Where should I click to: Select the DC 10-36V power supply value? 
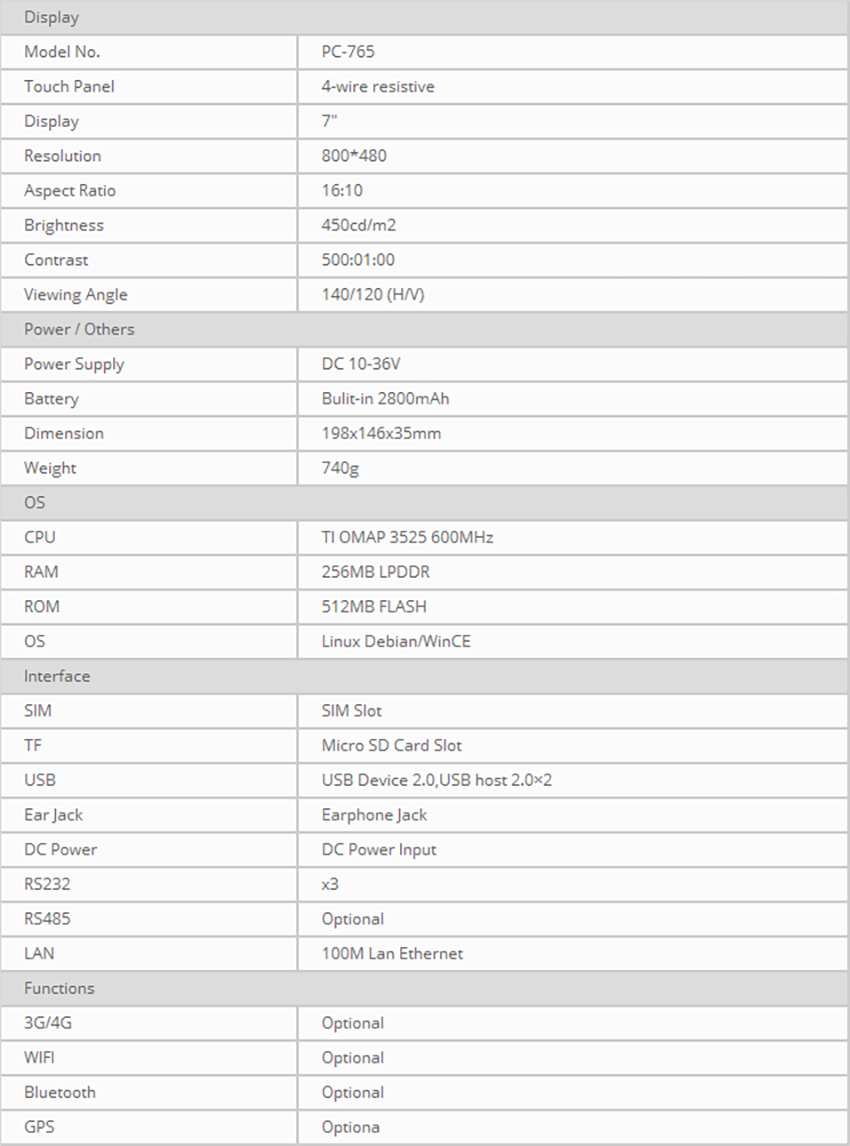pyautogui.click(x=361, y=364)
